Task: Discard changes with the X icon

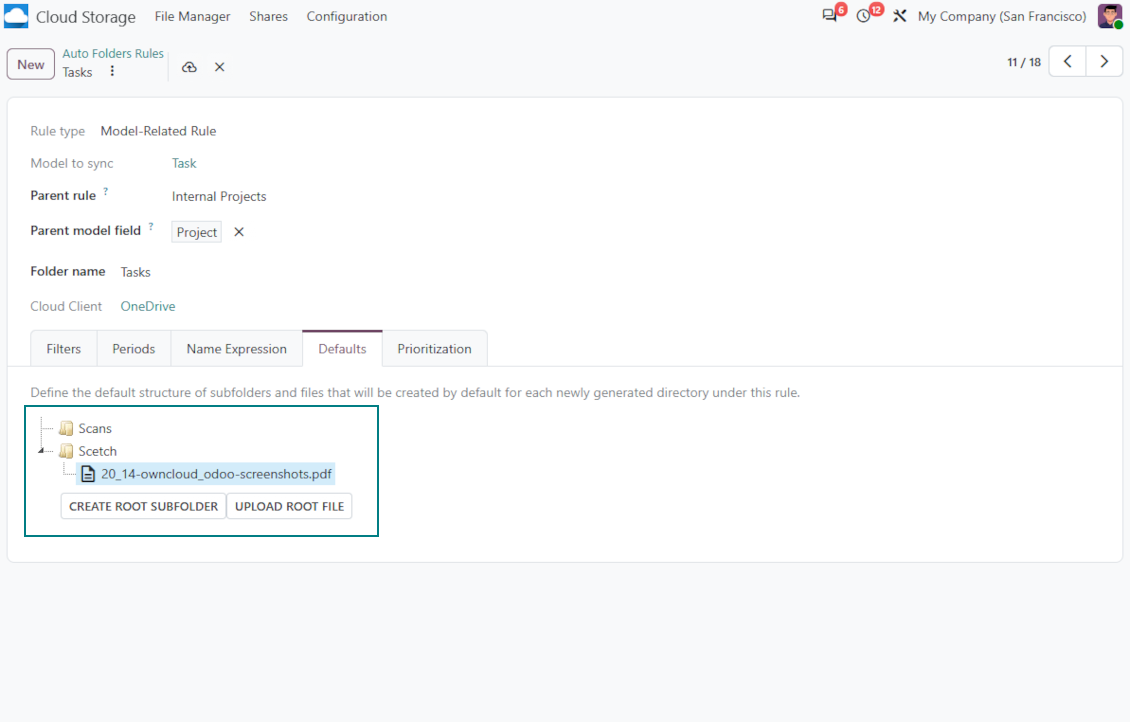Action: [220, 67]
